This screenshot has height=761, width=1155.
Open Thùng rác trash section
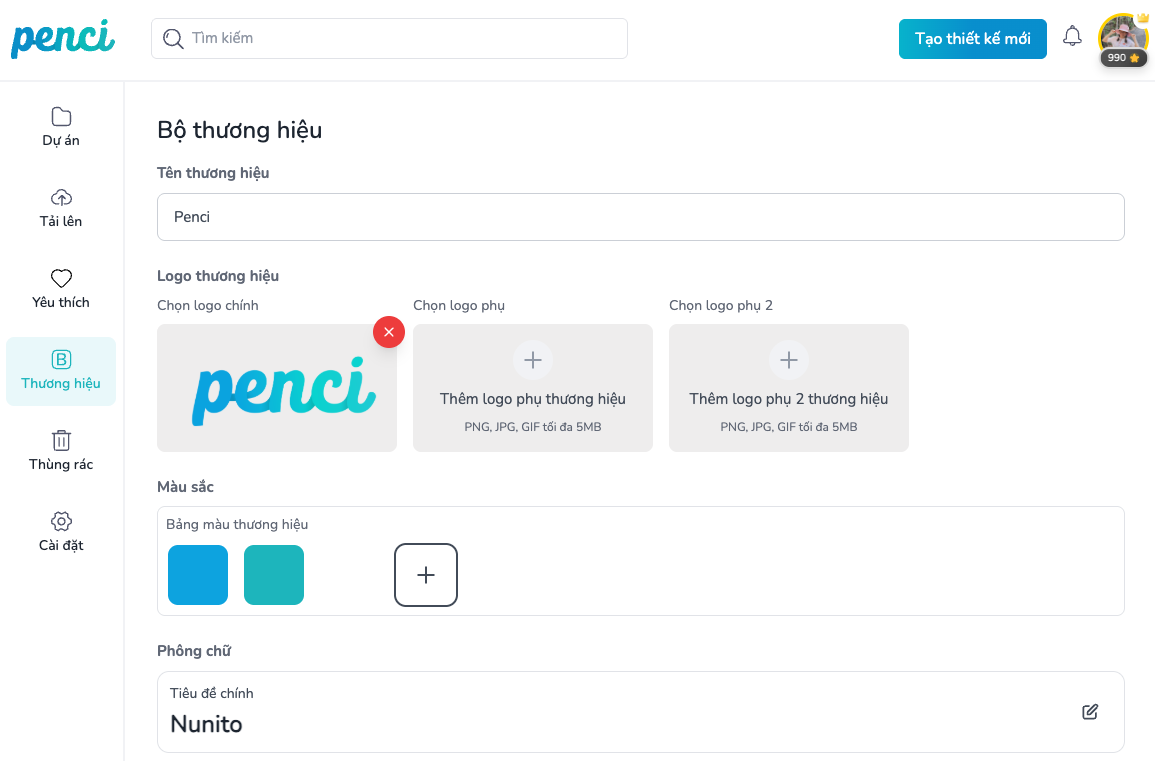tap(61, 451)
